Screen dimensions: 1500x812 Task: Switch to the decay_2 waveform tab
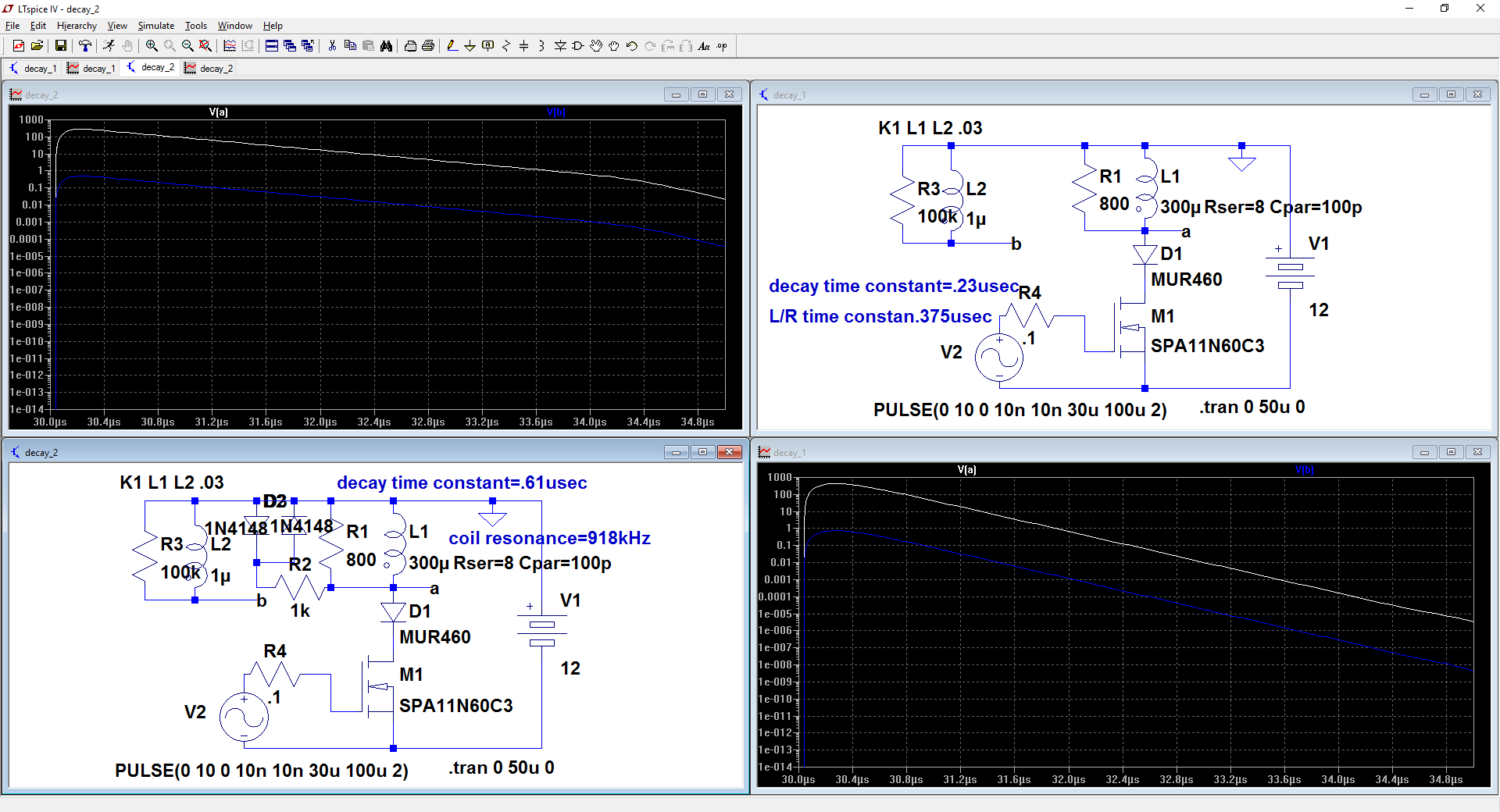(x=209, y=69)
